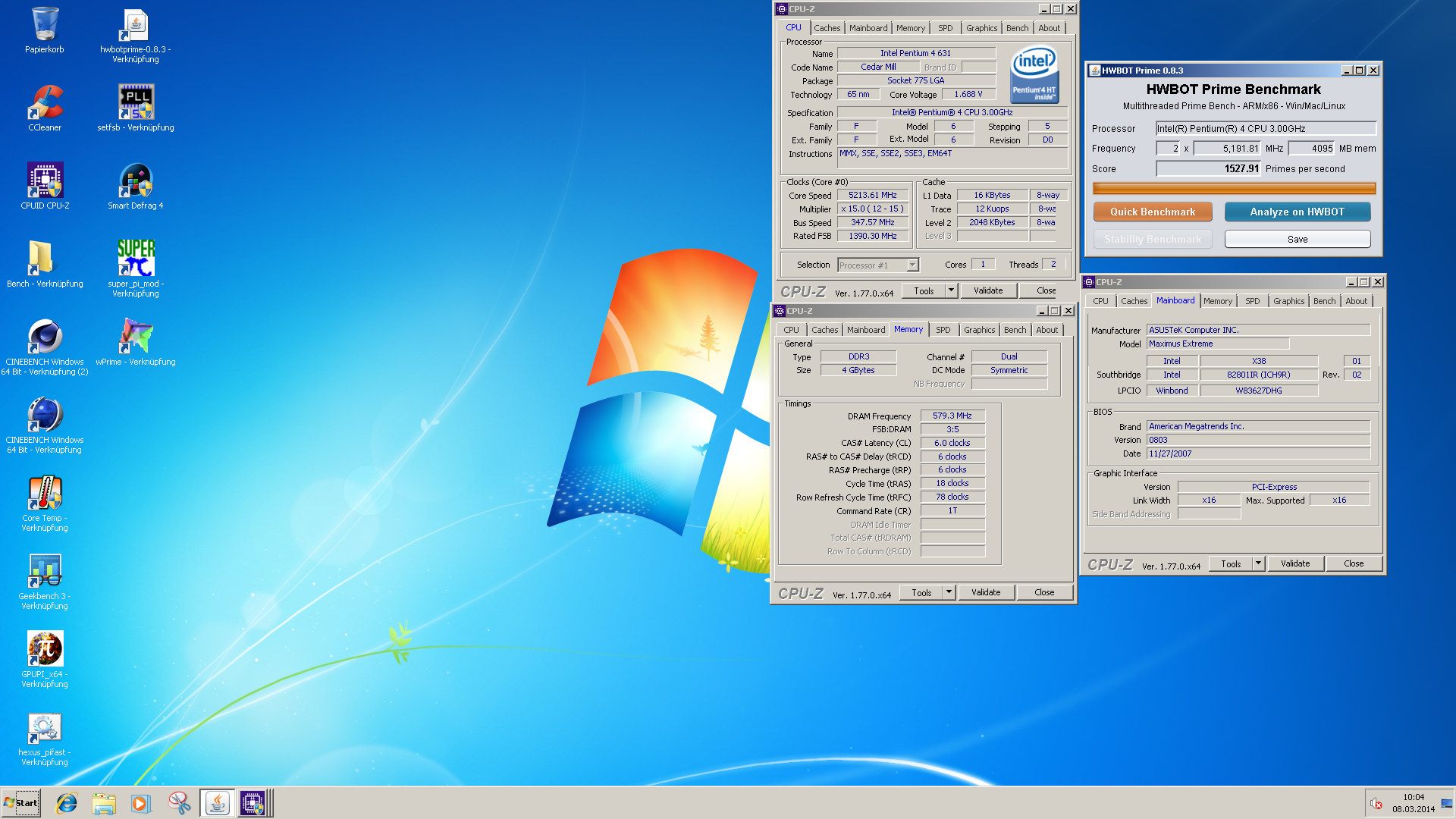Screen dimensions: 1456x819
Task: Open Tools dropdown arrow in Mainboard tab window
Action: point(1258,563)
